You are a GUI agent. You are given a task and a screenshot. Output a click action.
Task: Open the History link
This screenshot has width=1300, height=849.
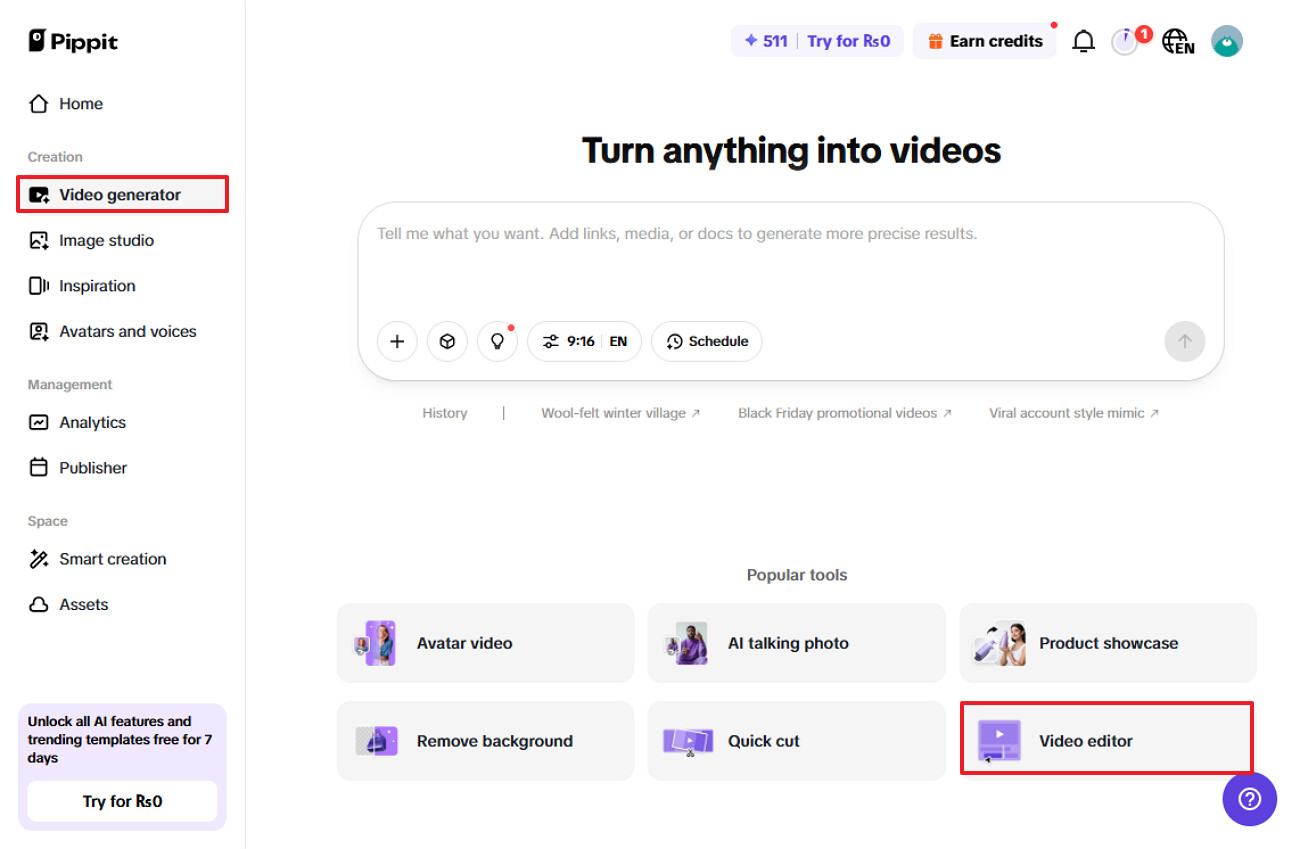tap(445, 413)
